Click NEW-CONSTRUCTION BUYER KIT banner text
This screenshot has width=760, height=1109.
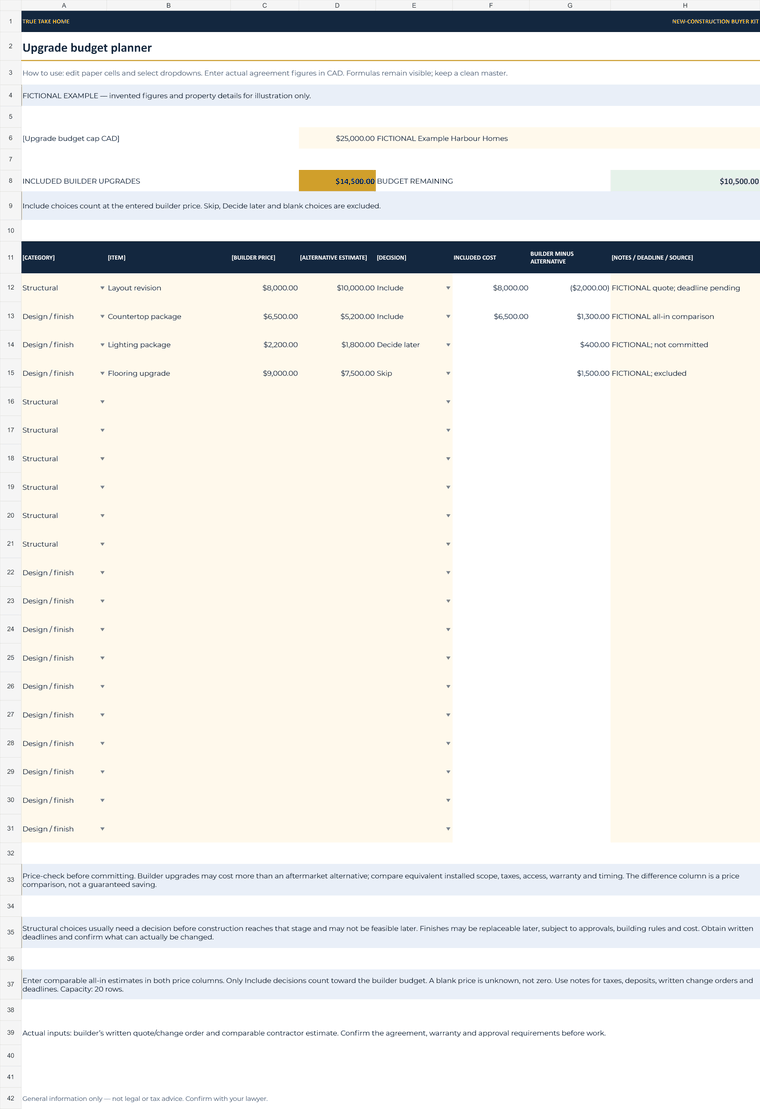(715, 21)
